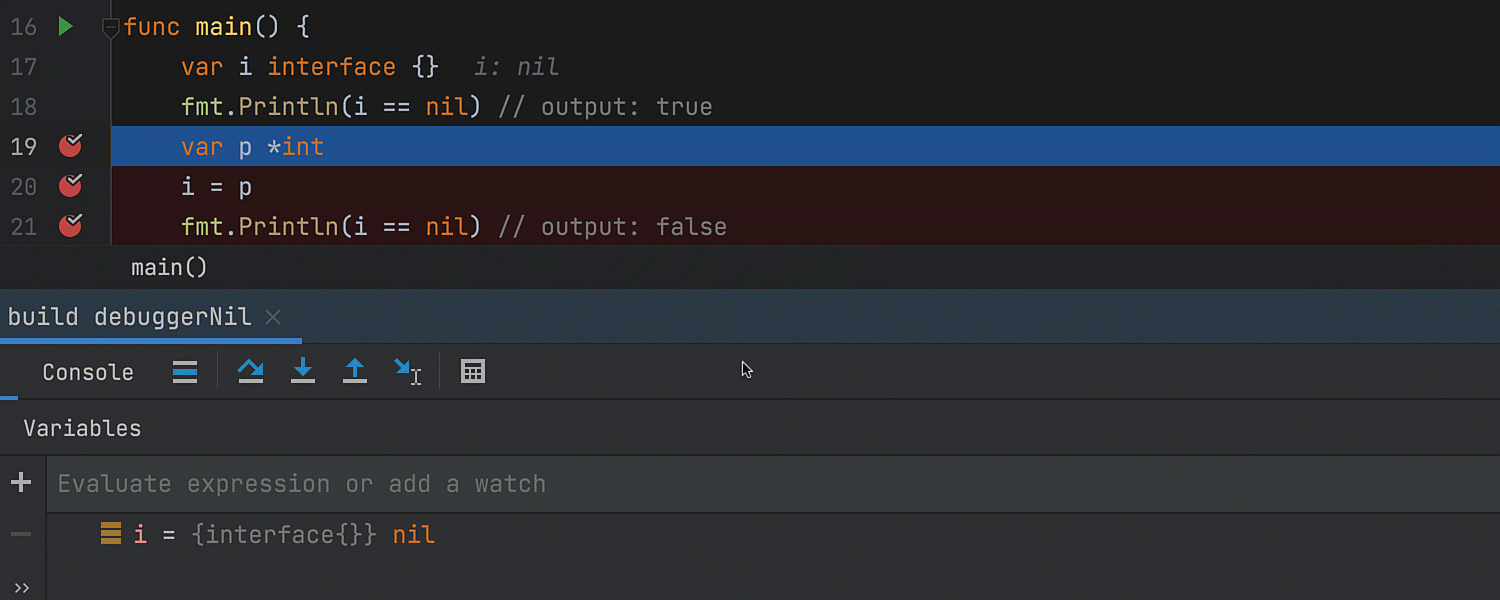Focus the Evaluate expression input field
Screen dimensions: 1500x600
coord(700,484)
